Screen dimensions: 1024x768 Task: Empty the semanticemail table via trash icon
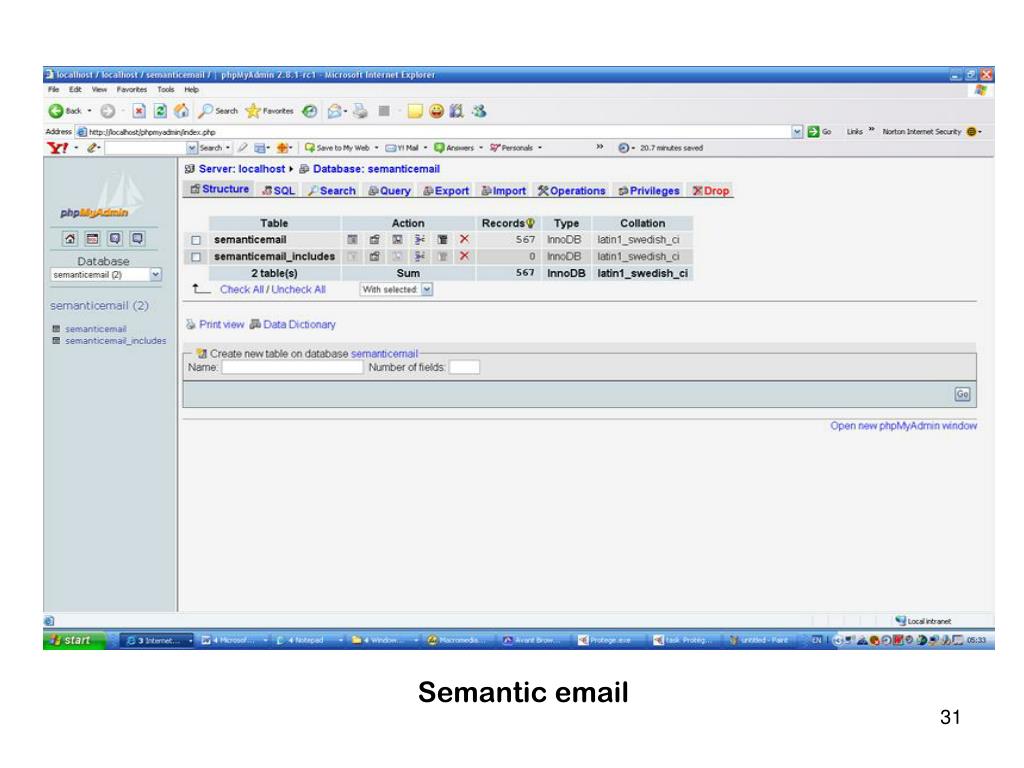[x=441, y=240]
